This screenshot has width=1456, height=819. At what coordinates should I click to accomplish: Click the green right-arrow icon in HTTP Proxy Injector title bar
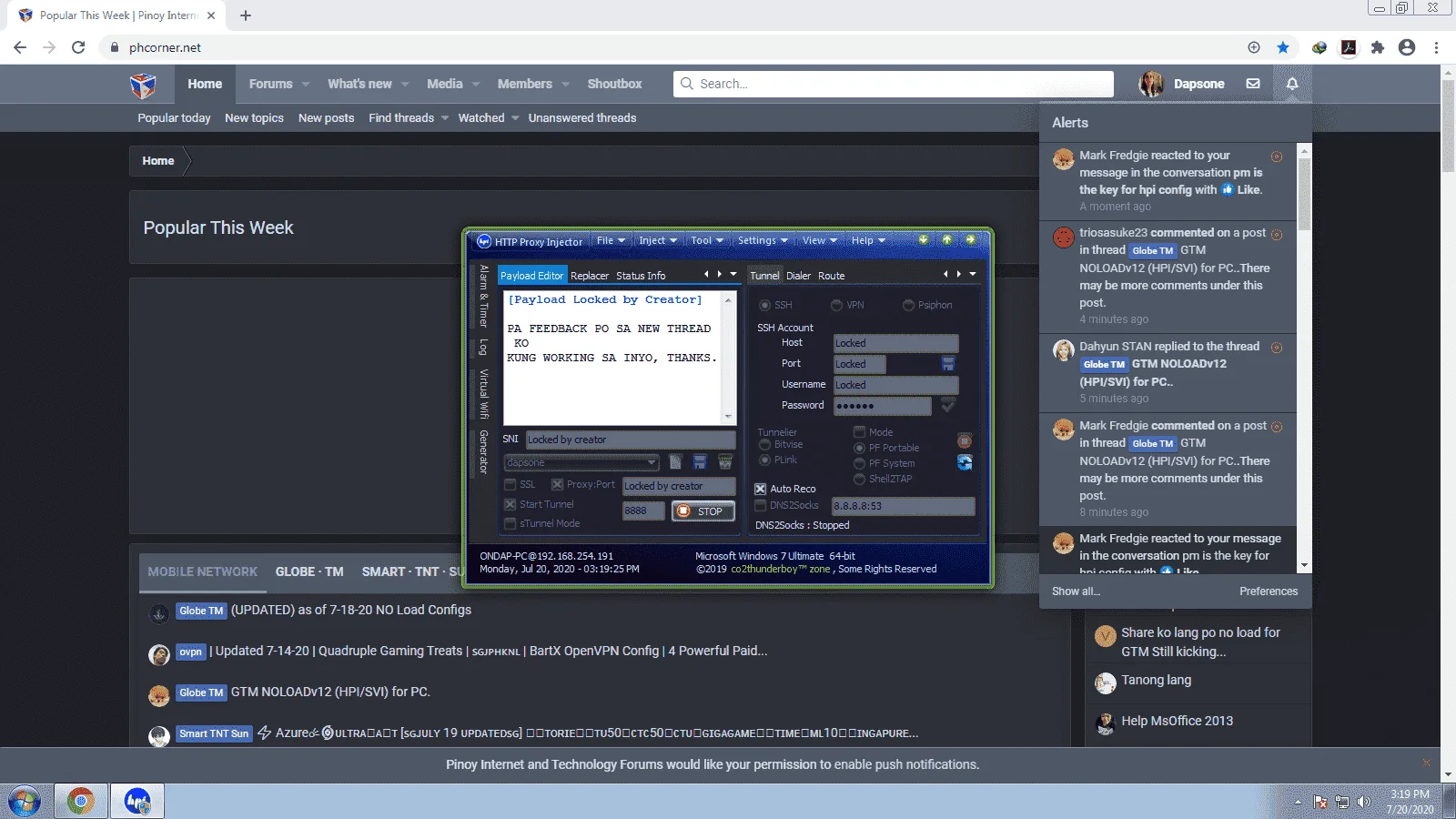pyautogui.click(x=971, y=240)
